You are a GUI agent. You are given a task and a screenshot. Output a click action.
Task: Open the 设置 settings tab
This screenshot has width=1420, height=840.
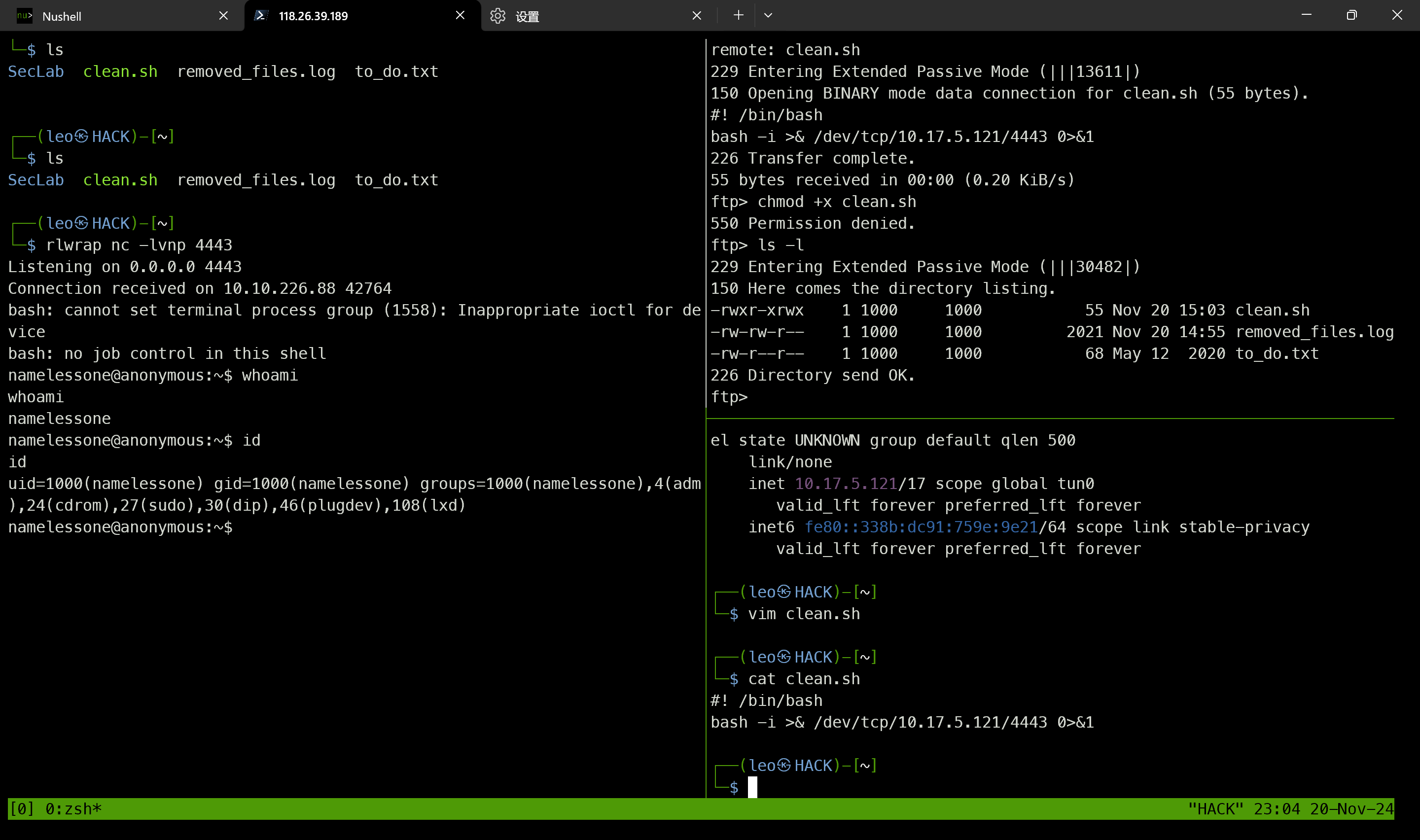(x=599, y=16)
